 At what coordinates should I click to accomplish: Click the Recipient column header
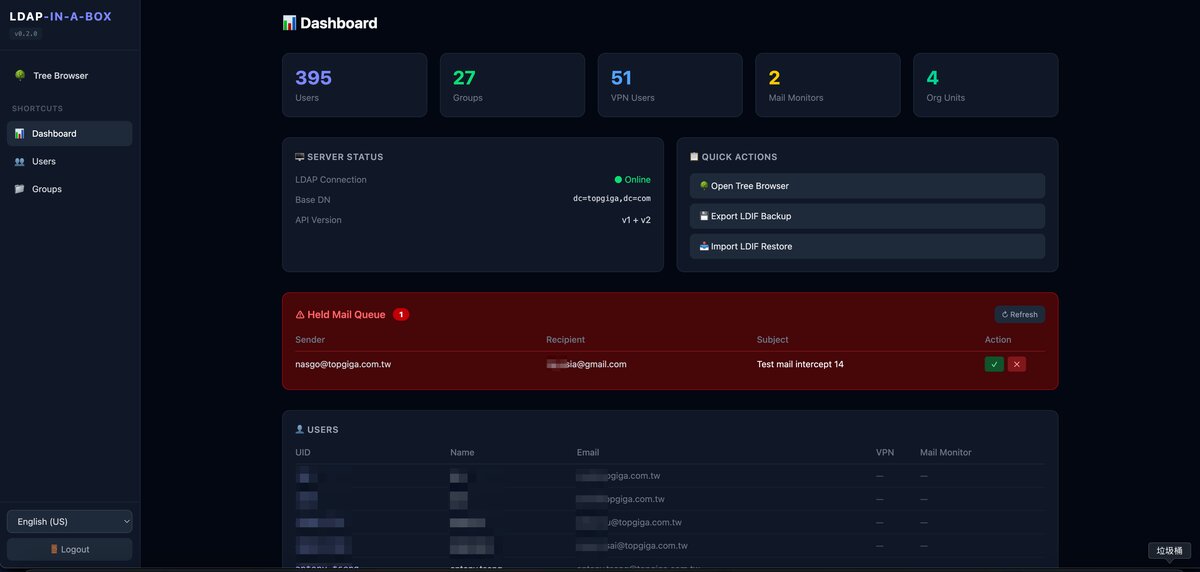[566, 340]
